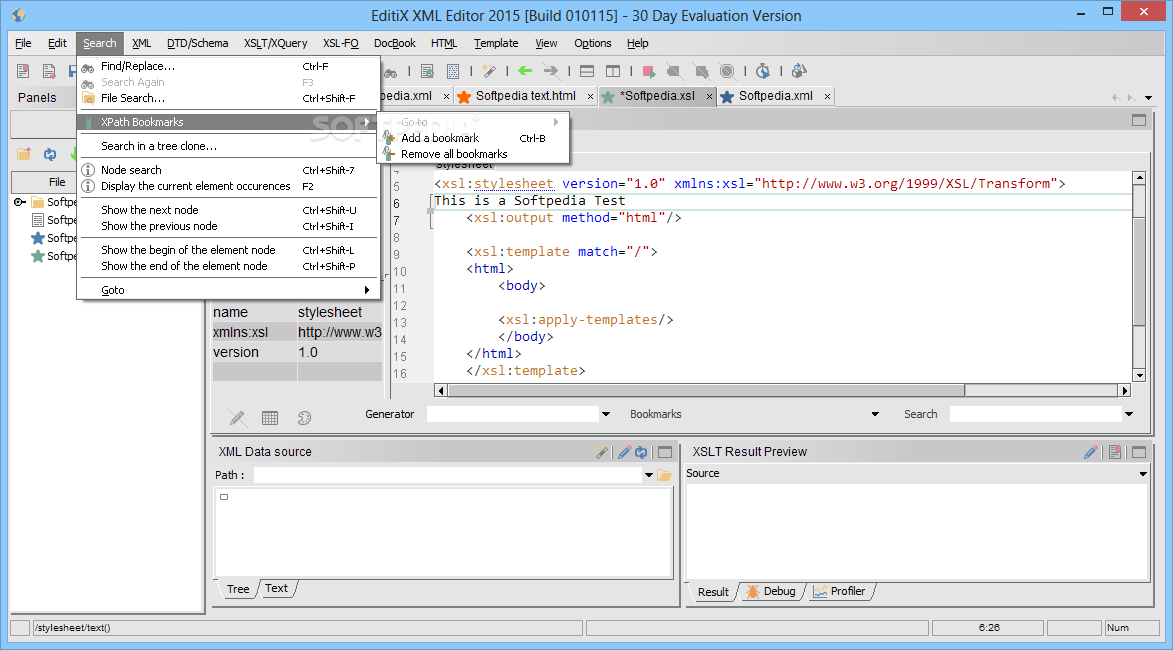Image resolution: width=1173 pixels, height=650 pixels.
Task: Maximize the XML Data source panel
Action: point(665,452)
